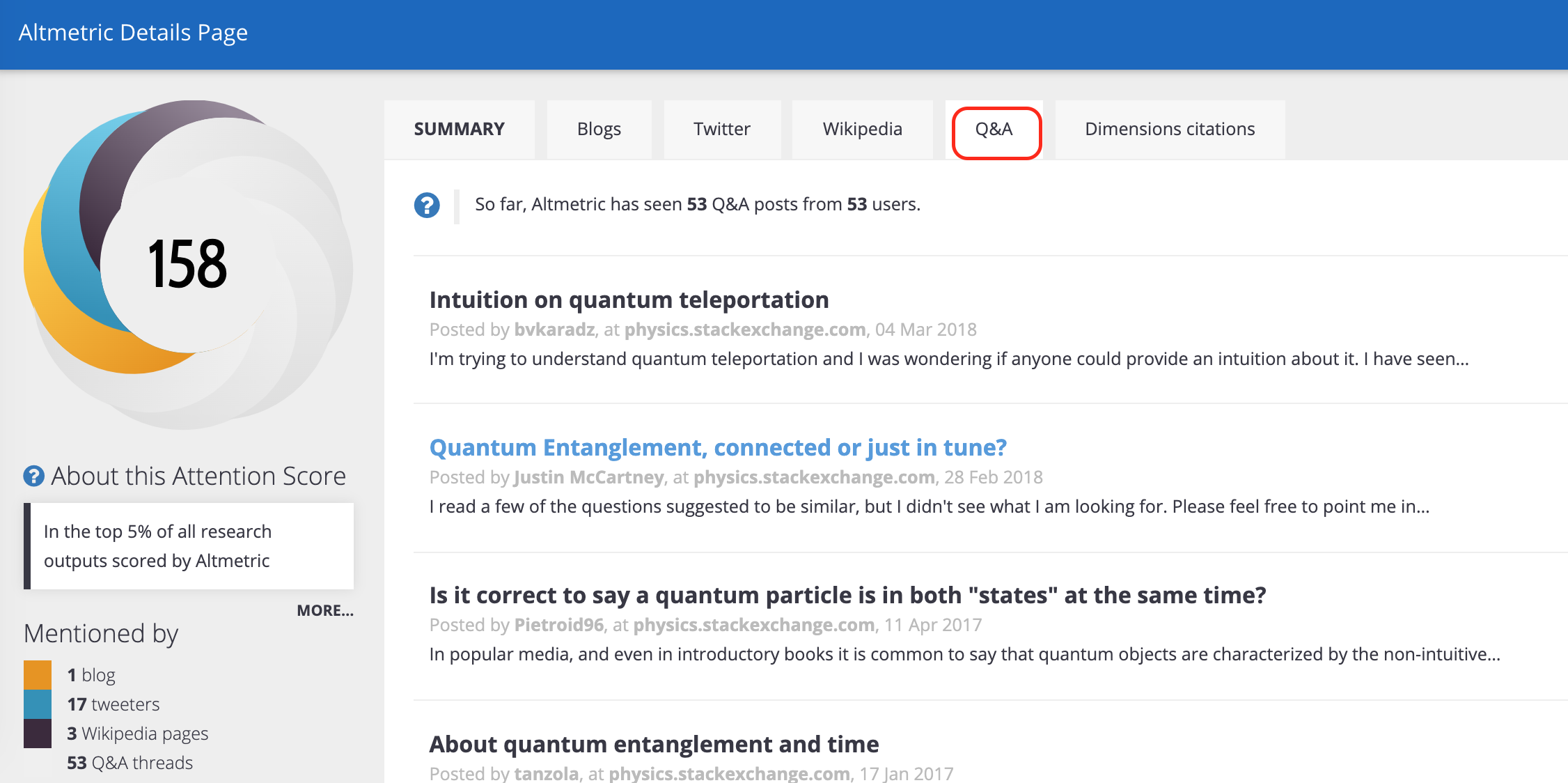The image size is (1568, 783).
Task: Click the dark purple Wikipedia swatch
Action: (x=38, y=733)
